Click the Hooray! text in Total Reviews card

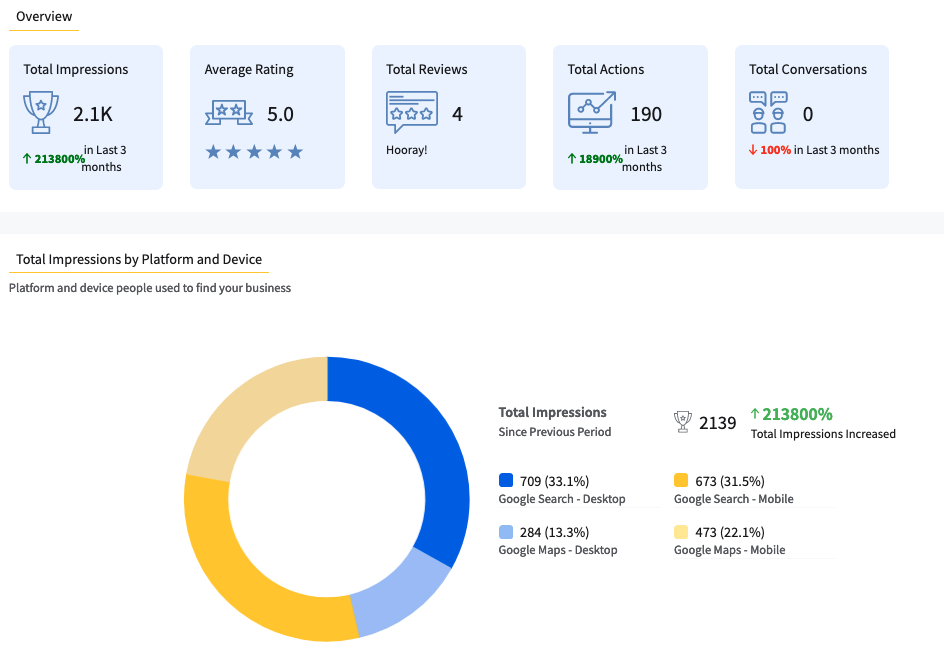(406, 150)
